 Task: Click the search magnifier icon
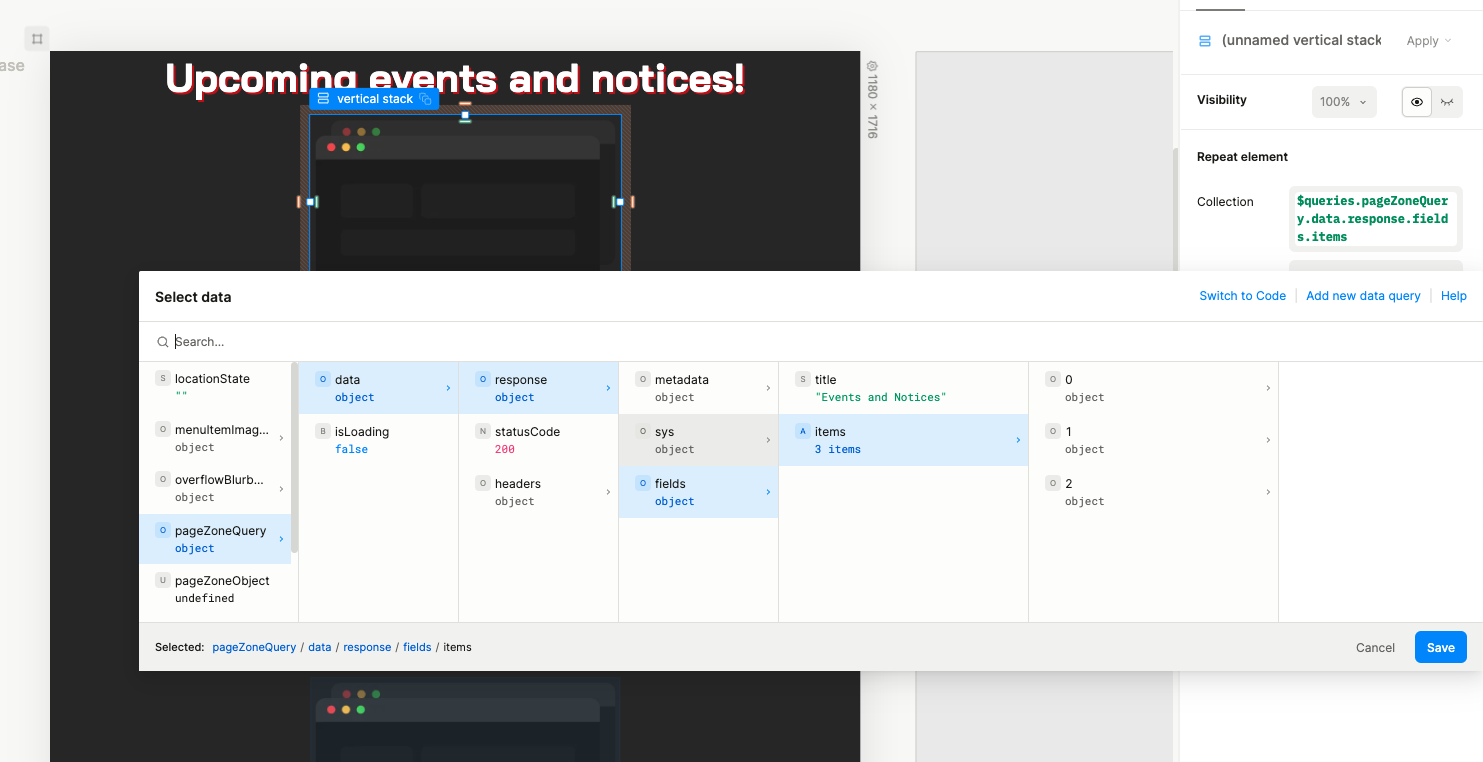coord(162,342)
